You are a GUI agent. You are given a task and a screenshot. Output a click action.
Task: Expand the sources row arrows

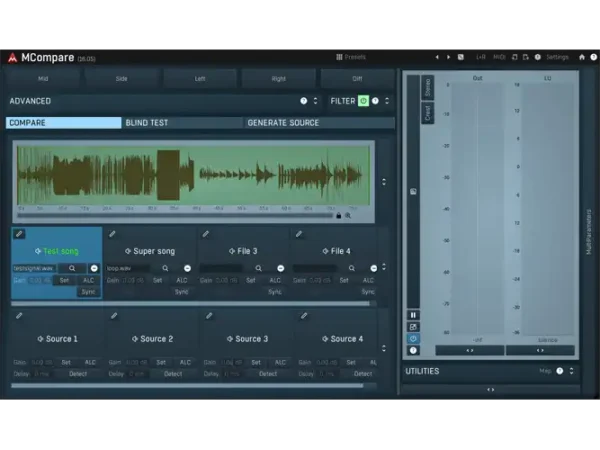click(384, 348)
